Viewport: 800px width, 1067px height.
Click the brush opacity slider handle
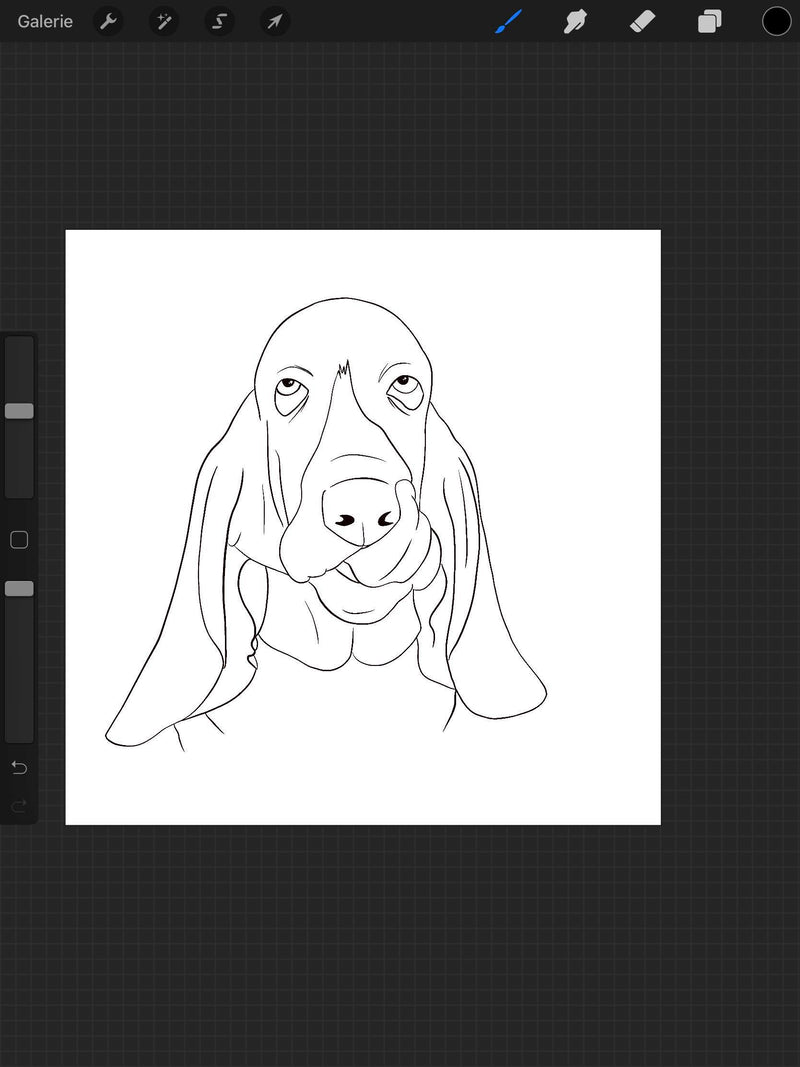(x=19, y=589)
